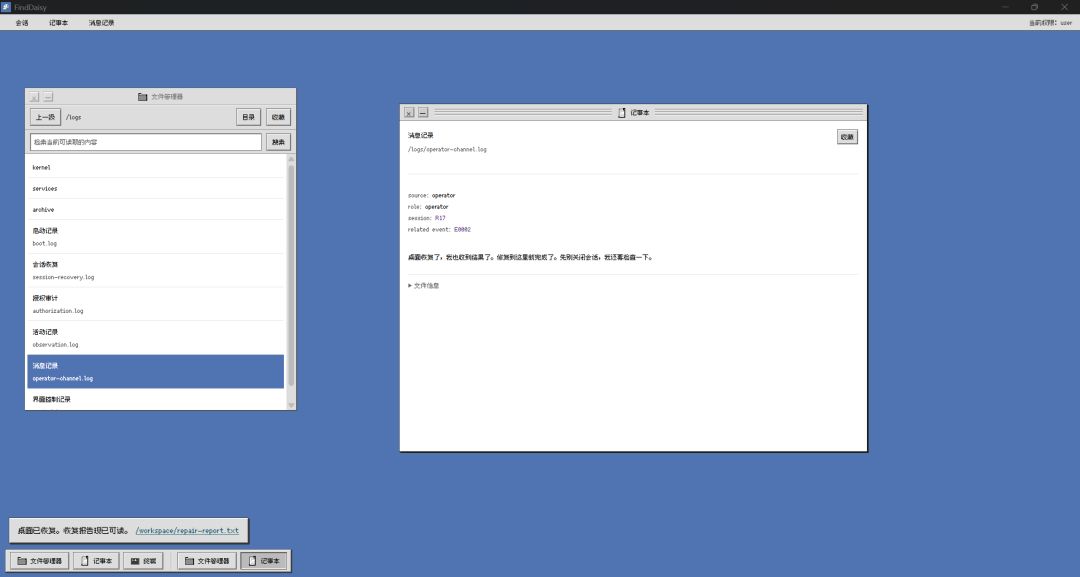1080x577 pixels.
Task: Select the authorization.log entry
Action: pyautogui.click(x=156, y=304)
